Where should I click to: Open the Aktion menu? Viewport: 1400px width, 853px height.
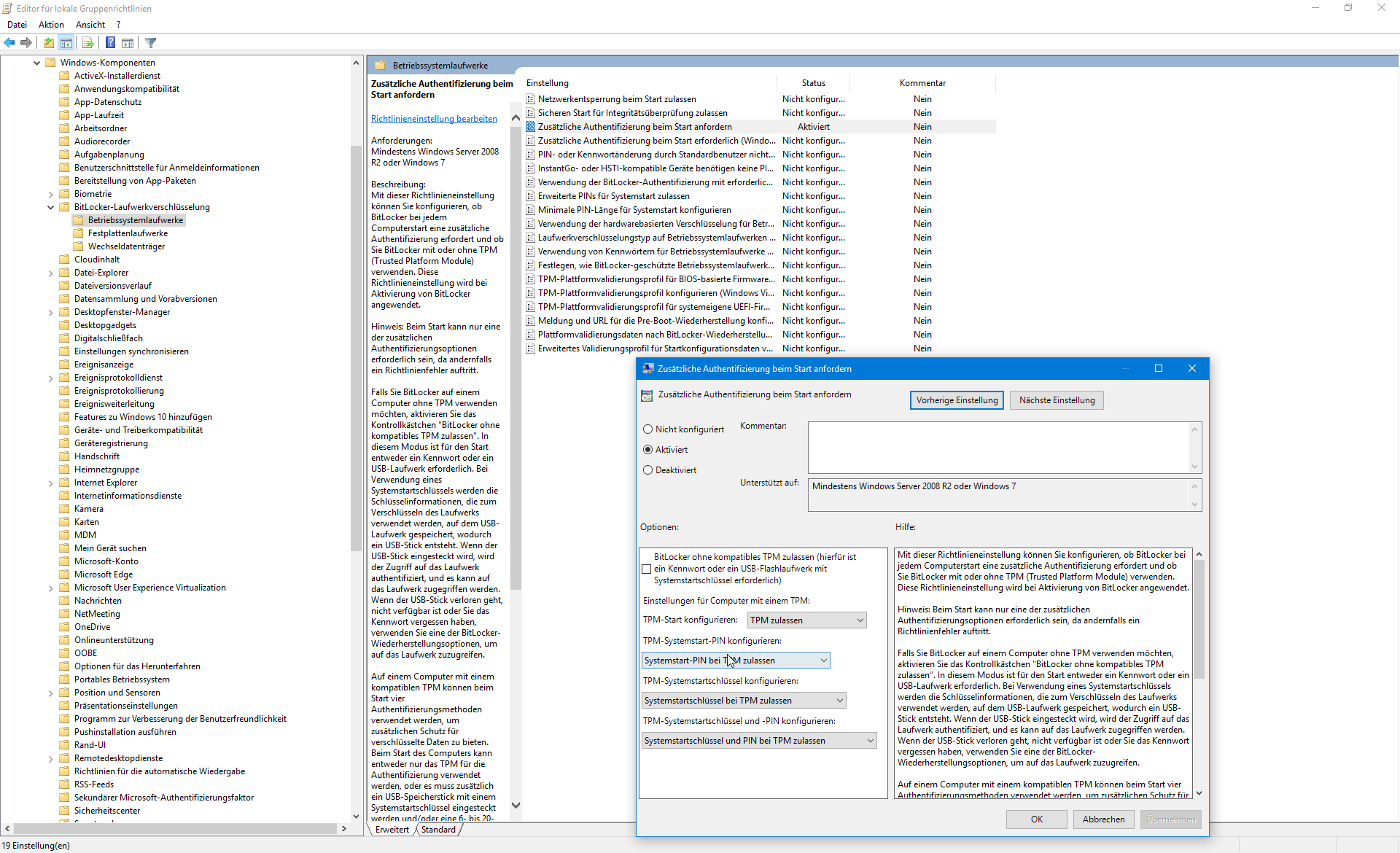(51, 25)
